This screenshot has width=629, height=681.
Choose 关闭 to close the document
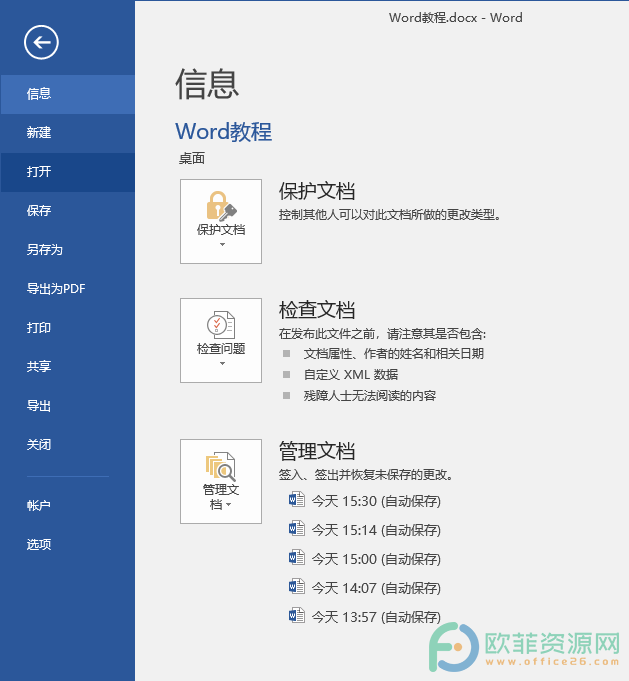67,445
